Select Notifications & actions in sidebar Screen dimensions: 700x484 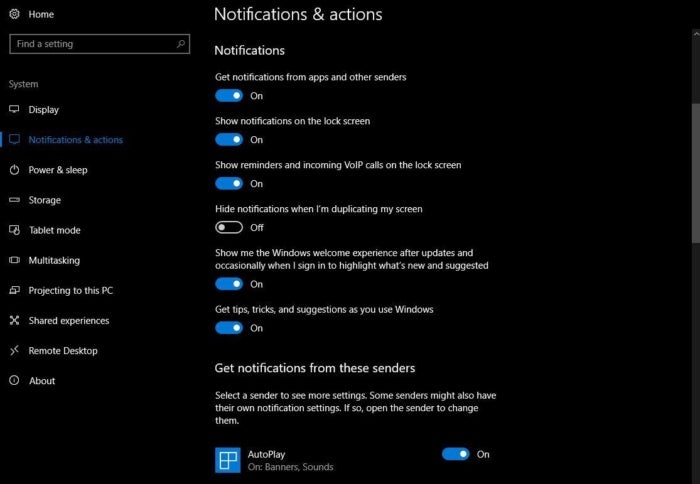75,140
